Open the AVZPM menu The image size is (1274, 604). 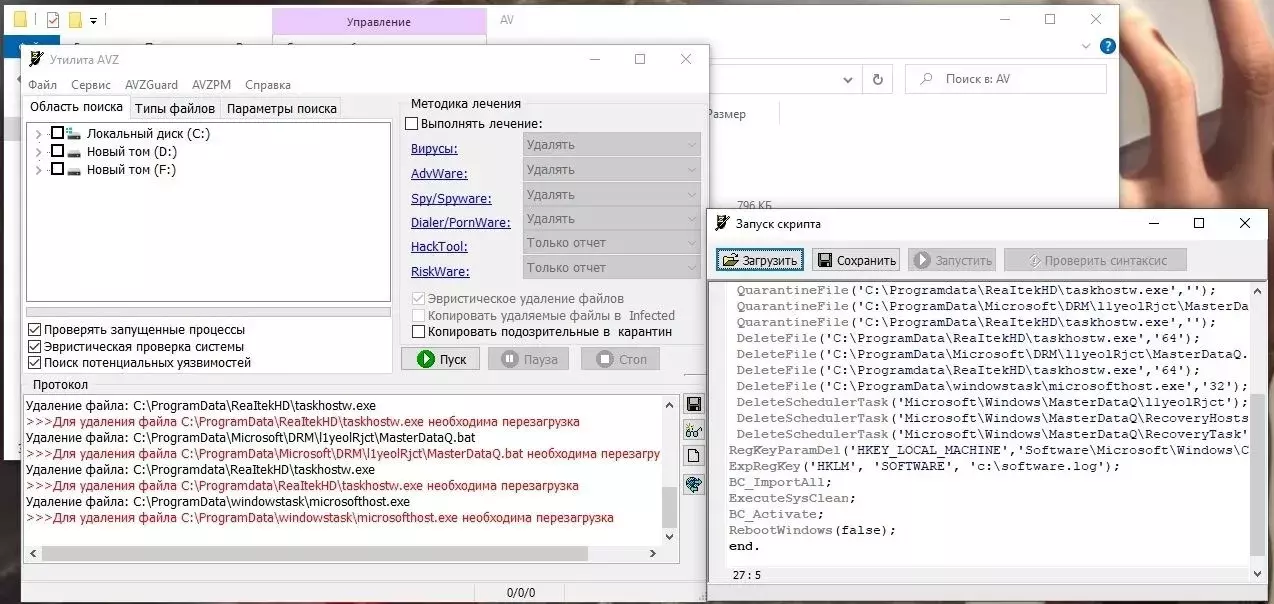212,85
